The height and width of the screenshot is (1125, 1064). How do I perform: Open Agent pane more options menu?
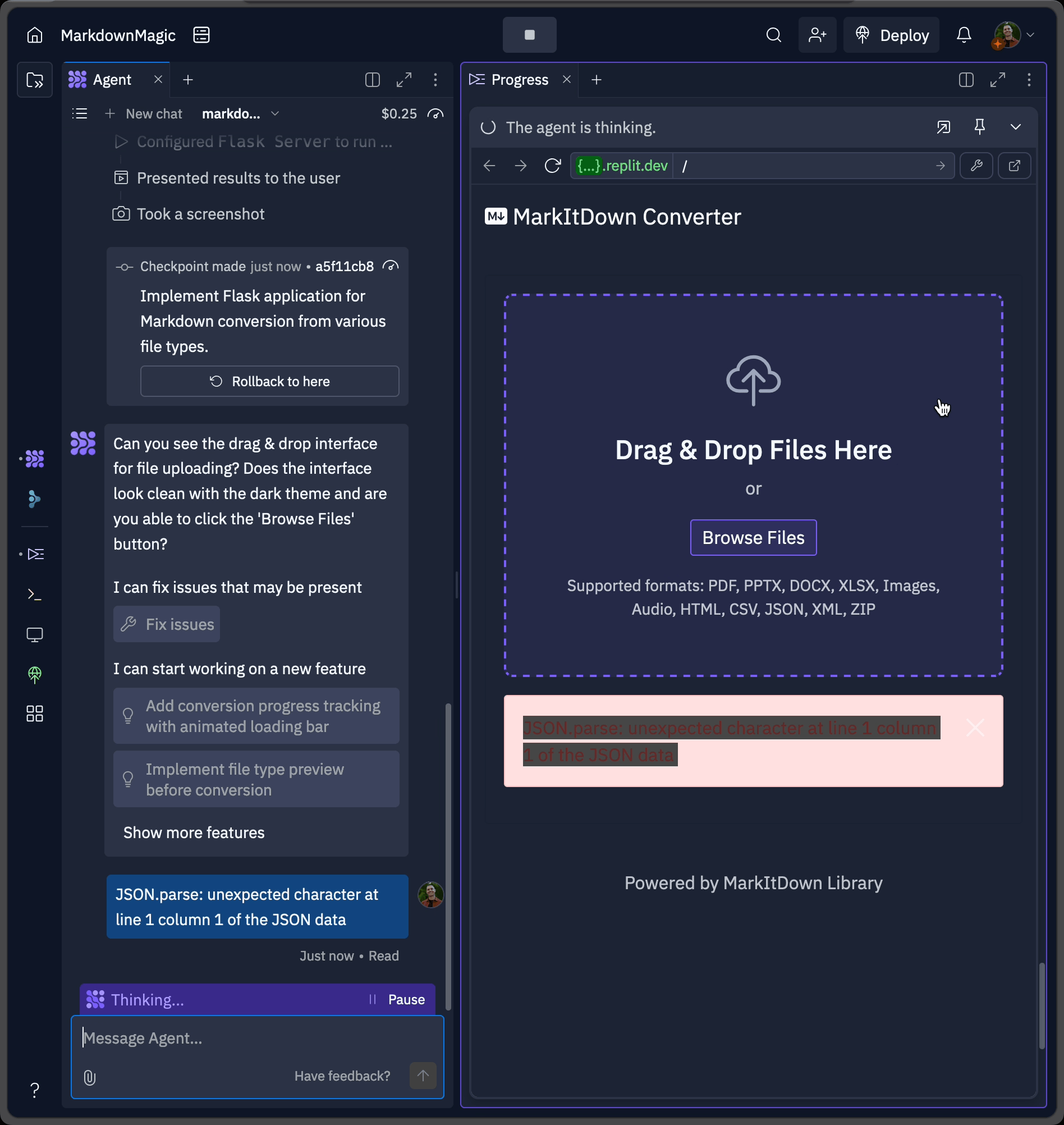point(435,80)
